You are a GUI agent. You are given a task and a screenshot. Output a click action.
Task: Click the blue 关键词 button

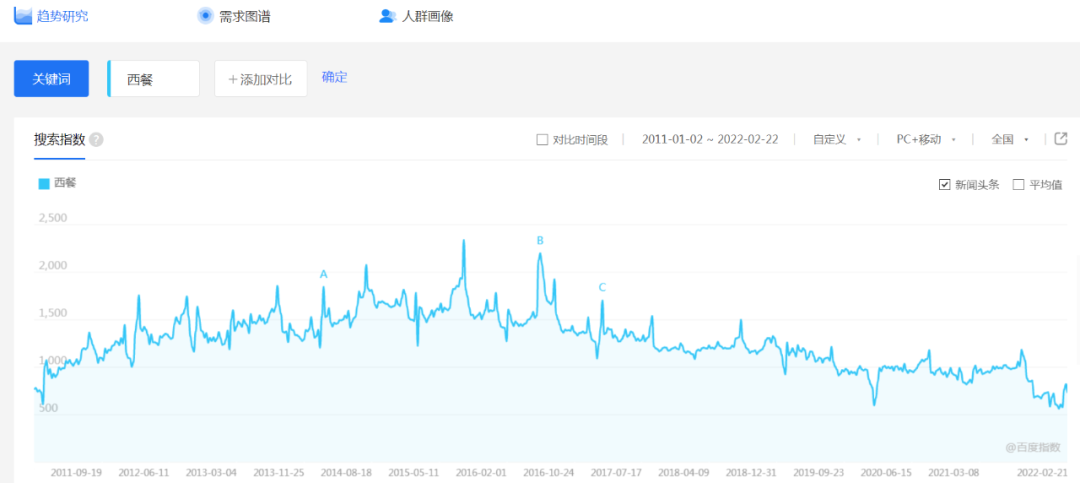(x=51, y=79)
